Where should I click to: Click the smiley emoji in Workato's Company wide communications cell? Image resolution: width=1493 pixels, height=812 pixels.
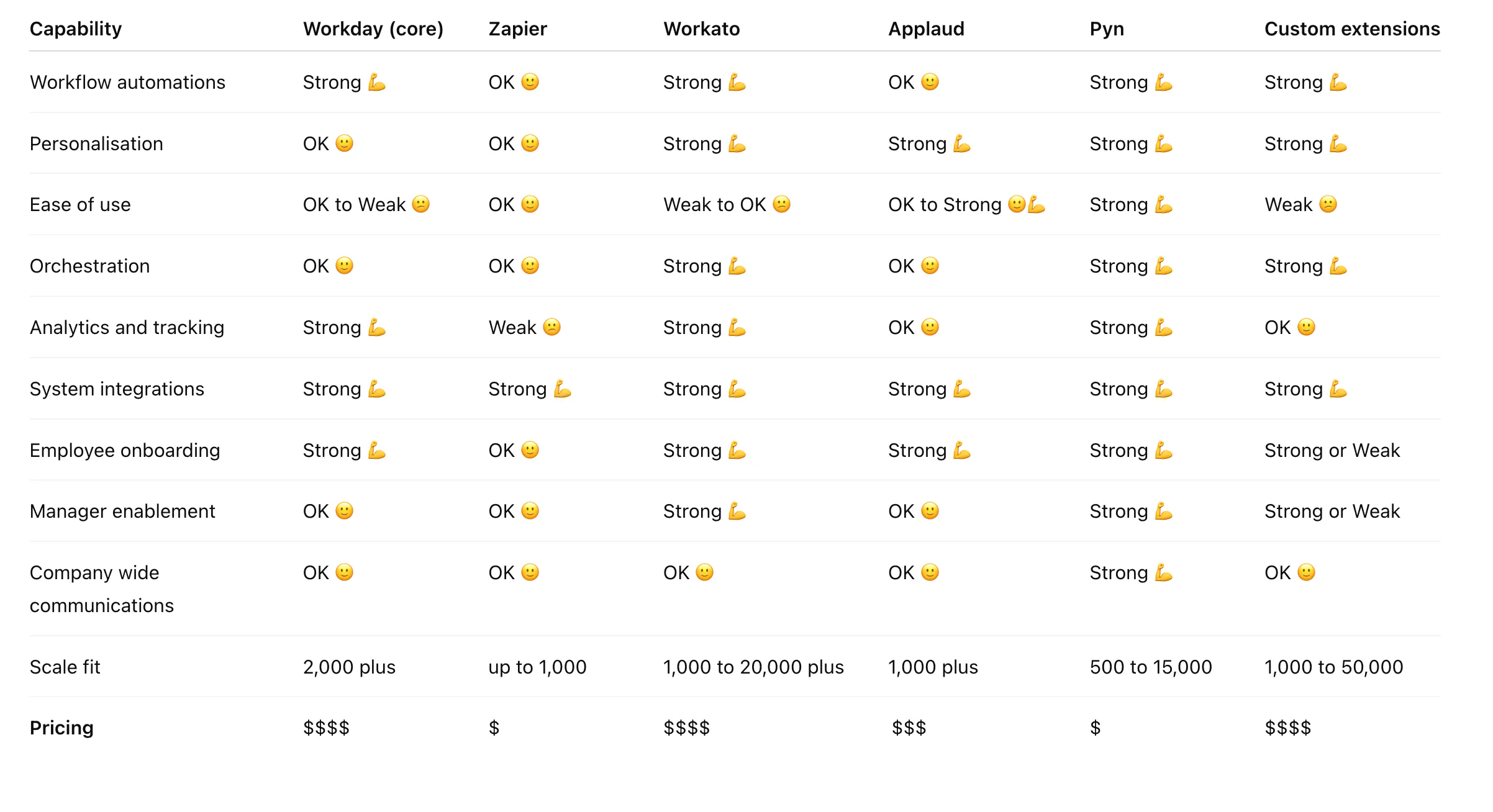tap(704, 572)
